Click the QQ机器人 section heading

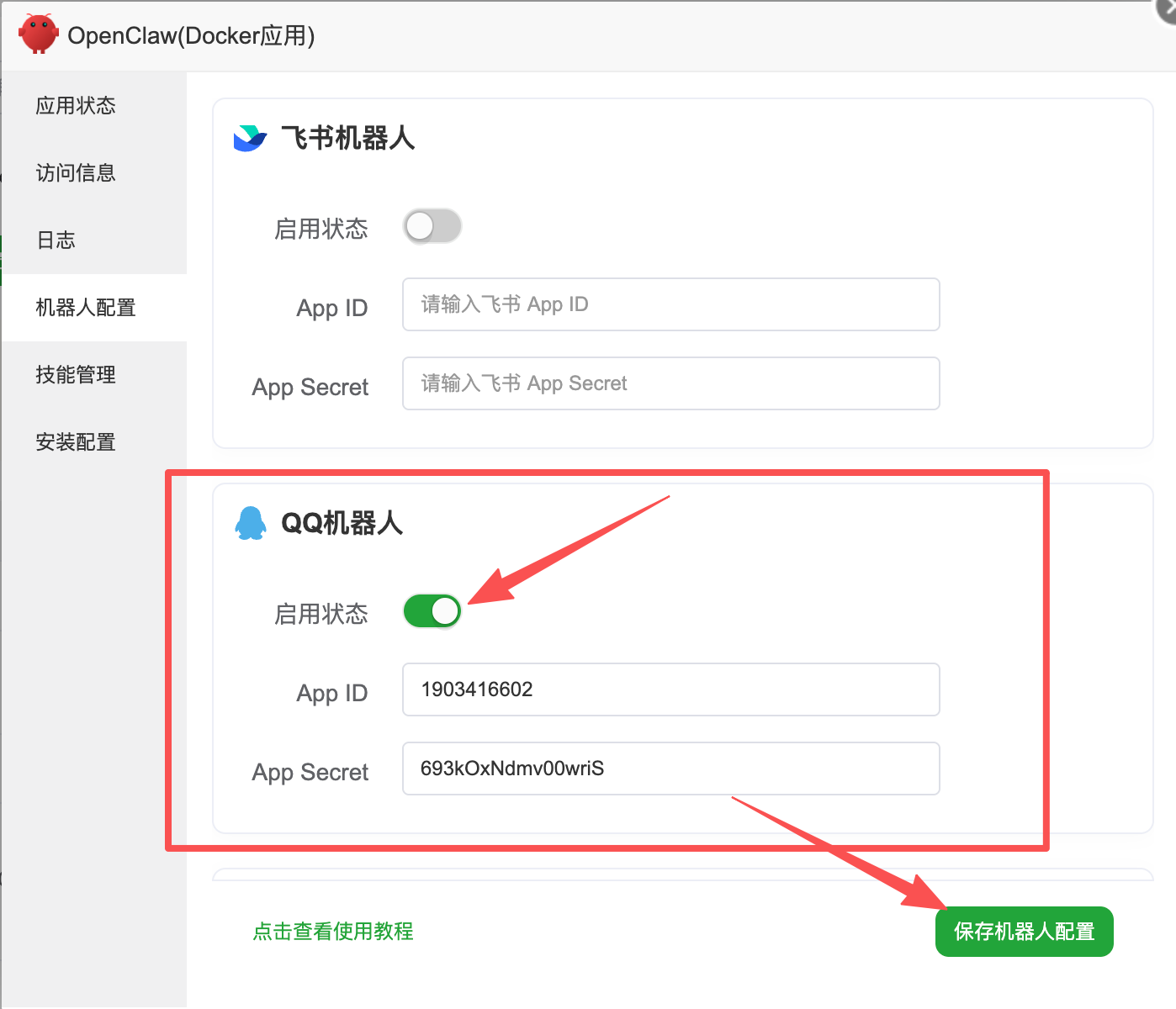[342, 523]
